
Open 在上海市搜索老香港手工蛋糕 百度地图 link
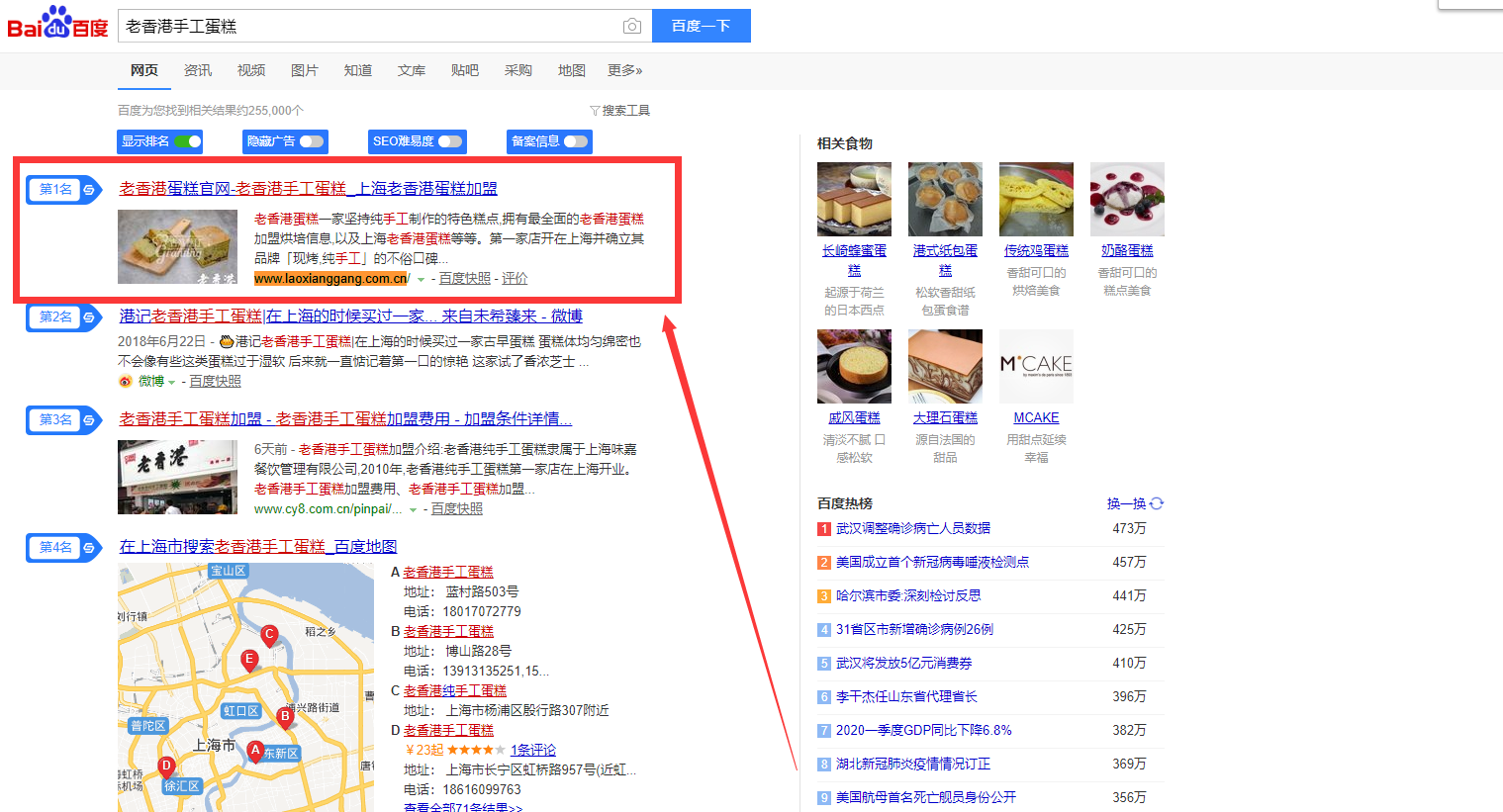[x=258, y=547]
